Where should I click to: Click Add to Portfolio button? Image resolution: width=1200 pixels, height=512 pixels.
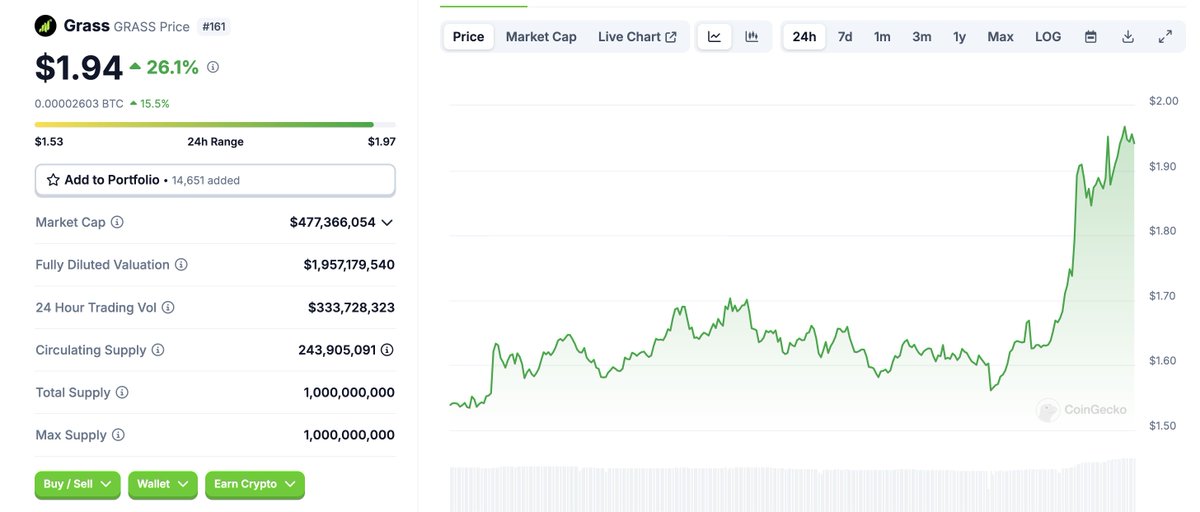click(x=215, y=180)
